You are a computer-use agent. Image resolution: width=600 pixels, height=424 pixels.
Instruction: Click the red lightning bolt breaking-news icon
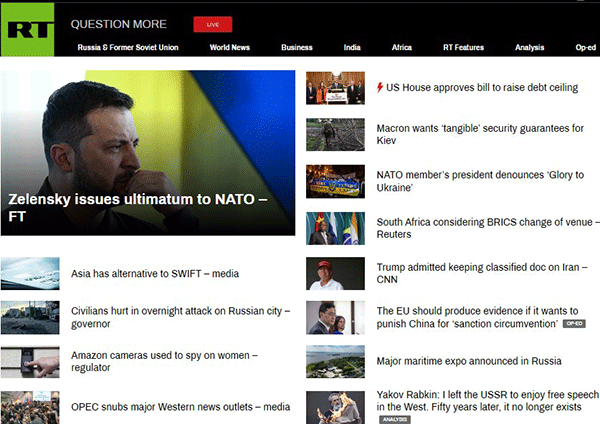click(380, 88)
